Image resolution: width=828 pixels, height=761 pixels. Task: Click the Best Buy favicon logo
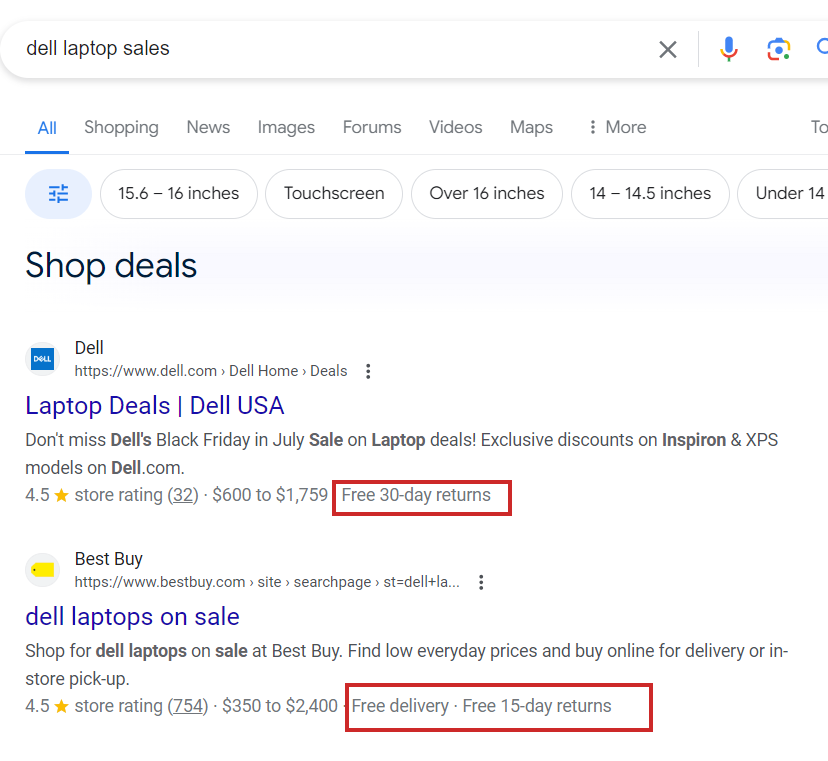[x=42, y=569]
